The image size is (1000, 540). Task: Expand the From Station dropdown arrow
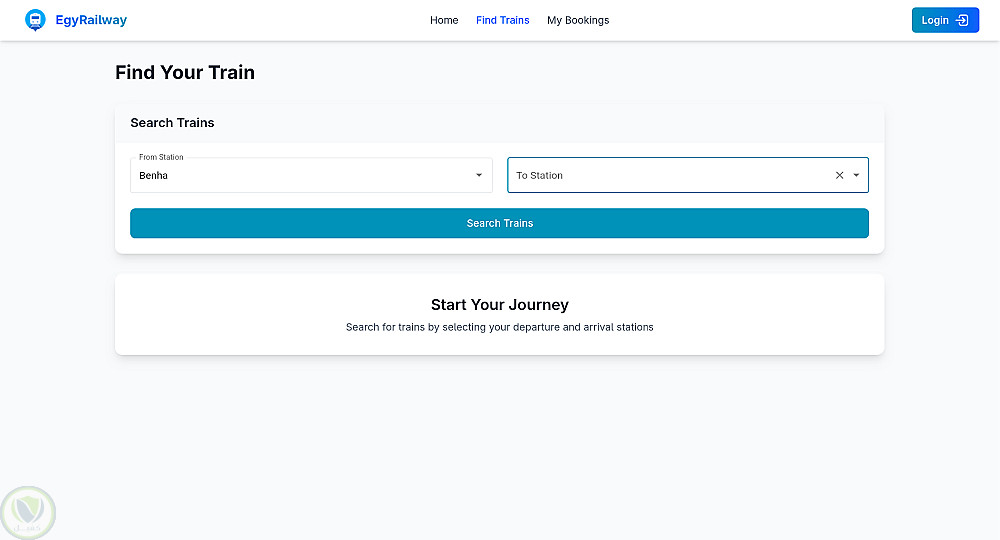click(479, 175)
